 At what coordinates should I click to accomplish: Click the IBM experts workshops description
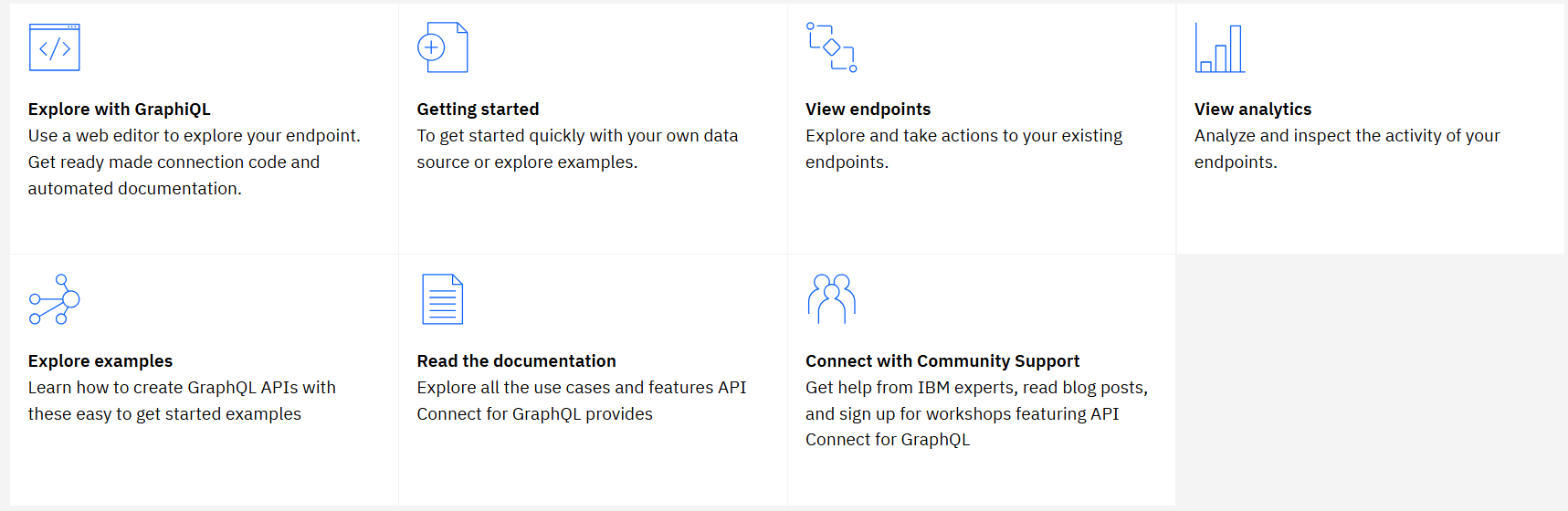(x=975, y=413)
